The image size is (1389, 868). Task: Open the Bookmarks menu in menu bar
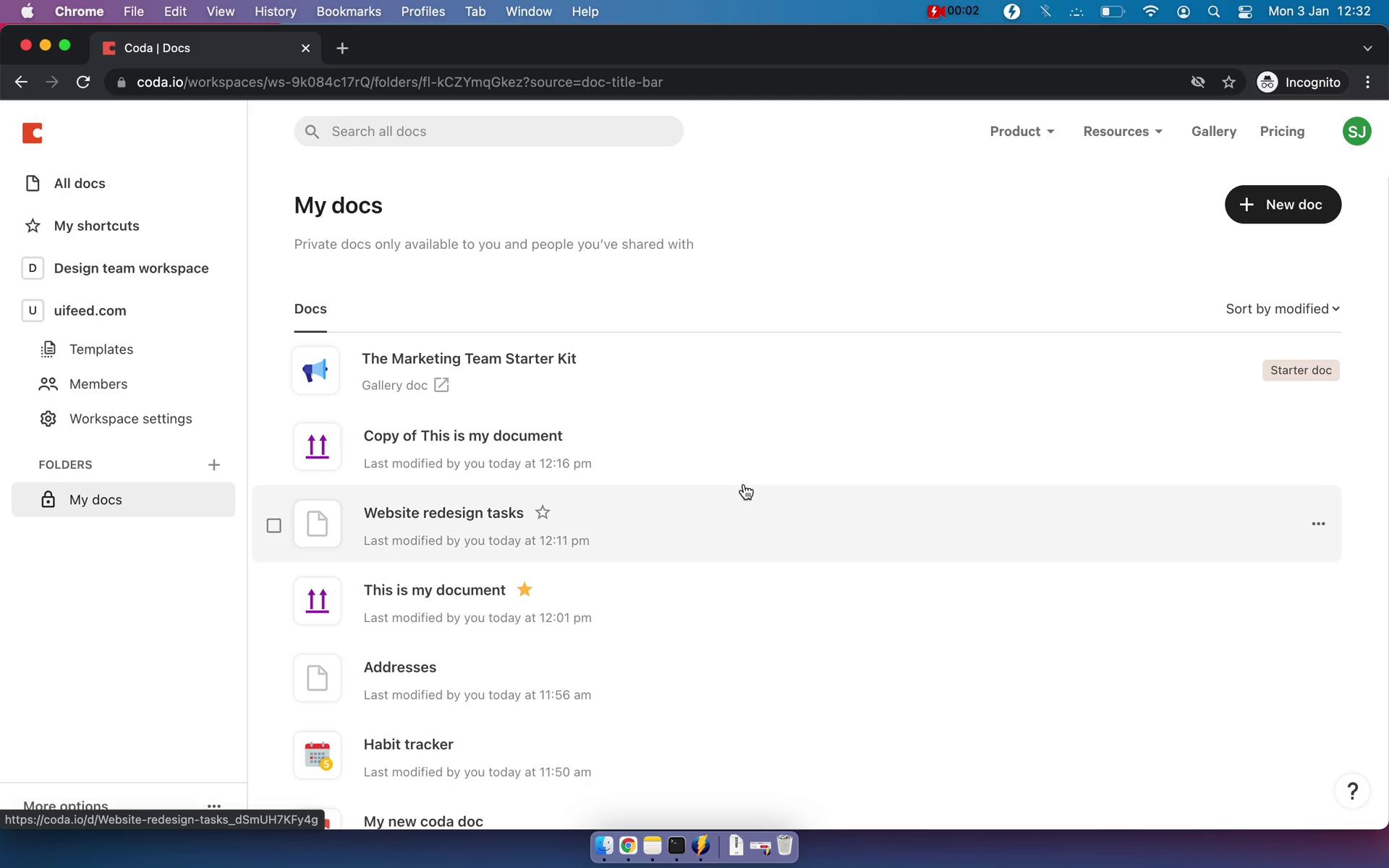(x=349, y=12)
